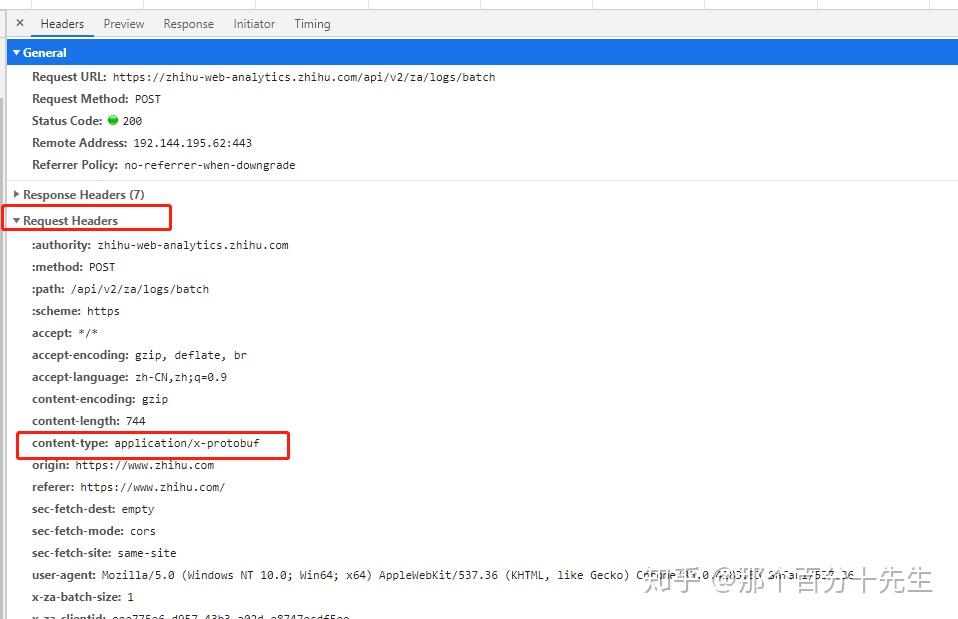Open the Initiator tab

click(x=254, y=24)
